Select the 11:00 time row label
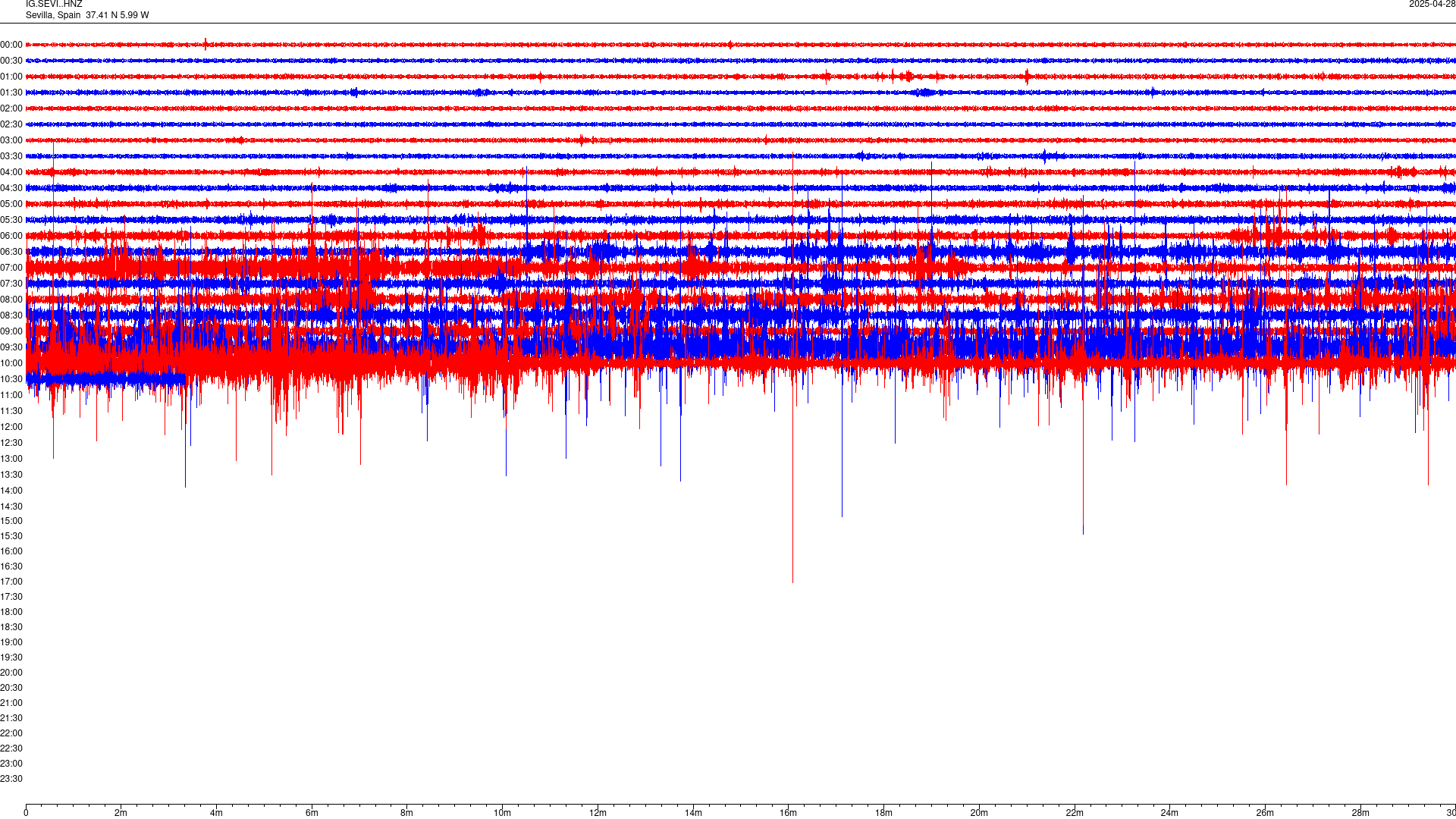Image resolution: width=1456 pixels, height=819 pixels. click(x=11, y=395)
